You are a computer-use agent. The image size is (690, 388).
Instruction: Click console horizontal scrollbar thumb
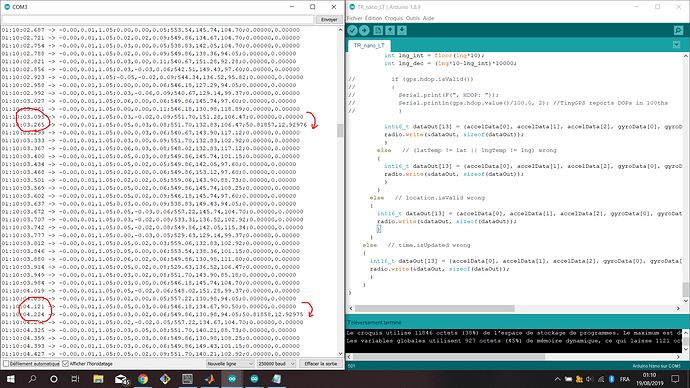click(449, 357)
